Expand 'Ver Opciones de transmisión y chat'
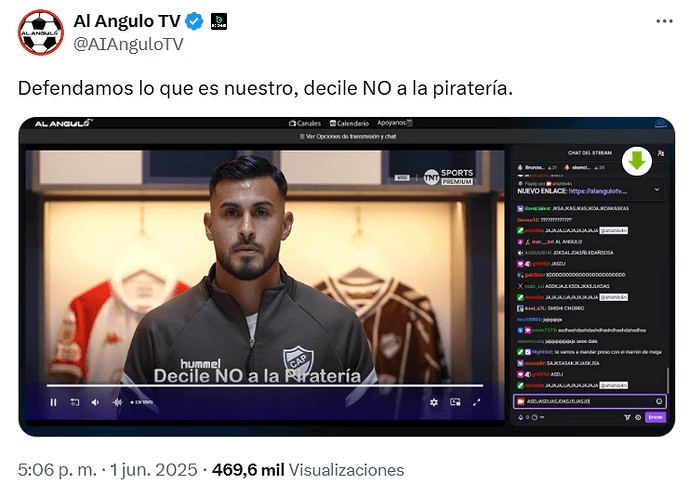690x484 pixels. point(348,136)
